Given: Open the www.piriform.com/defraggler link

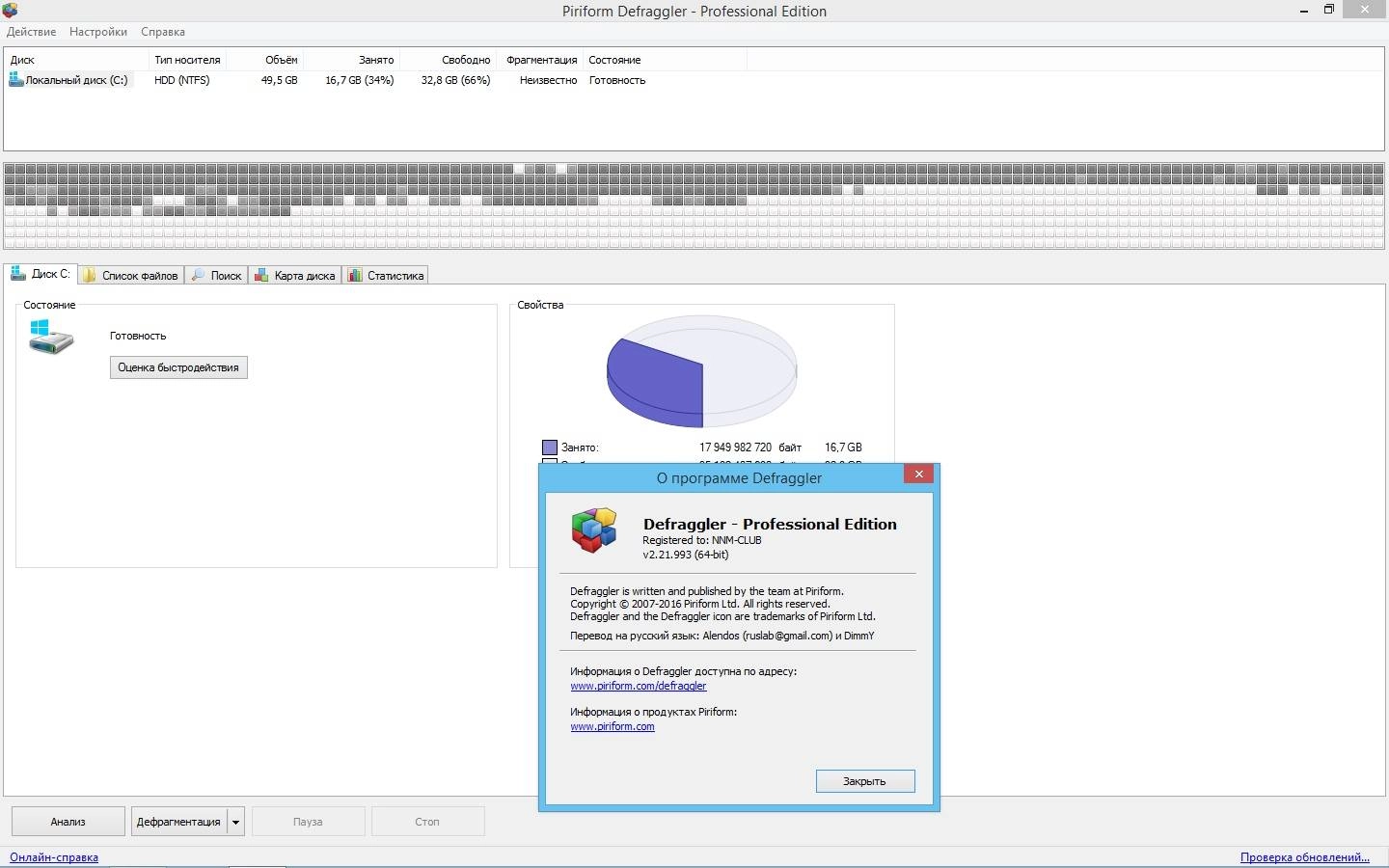Looking at the screenshot, I should point(638,686).
